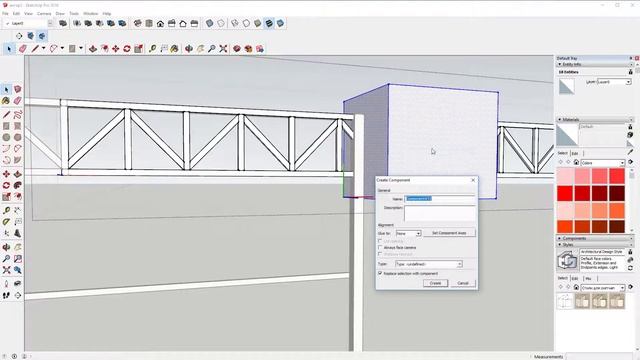Screen dimensions: 640x360
Task: Uncheck Replace selection with component
Action: (380, 273)
